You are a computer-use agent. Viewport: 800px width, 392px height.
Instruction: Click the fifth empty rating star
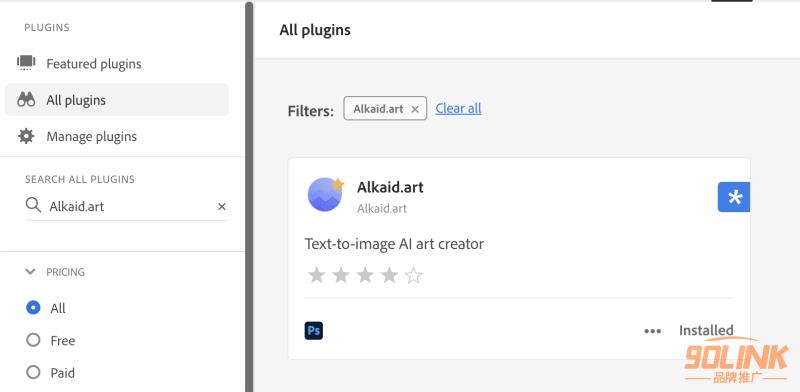point(414,276)
